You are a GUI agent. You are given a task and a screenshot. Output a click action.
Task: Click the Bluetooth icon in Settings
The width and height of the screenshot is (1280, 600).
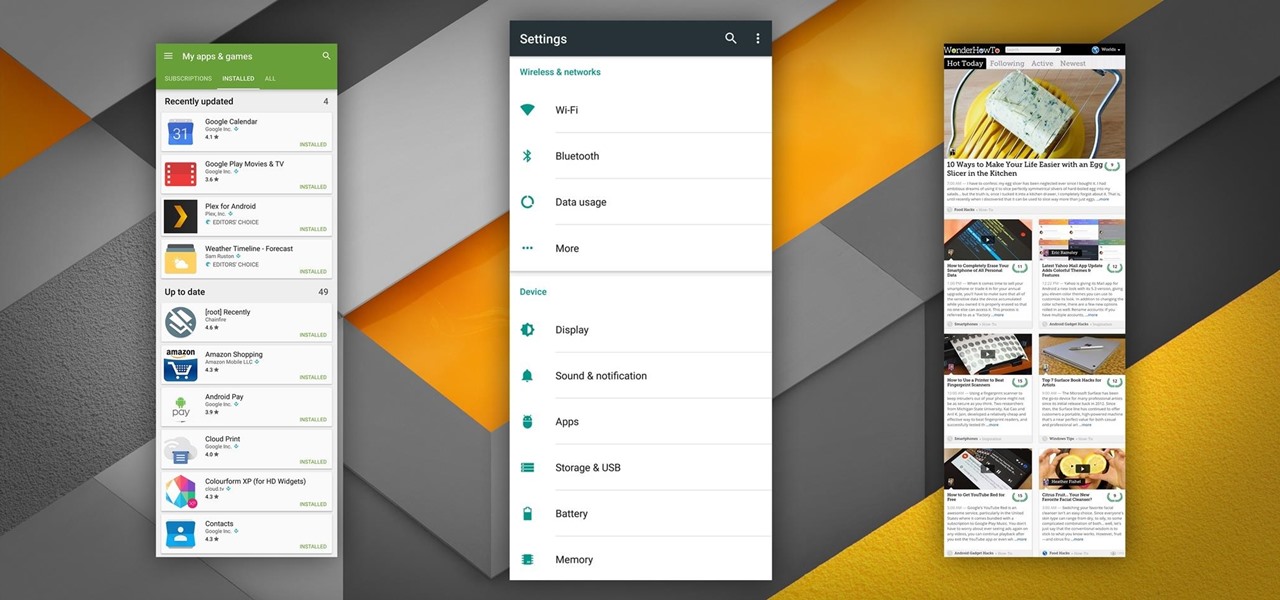(527, 156)
